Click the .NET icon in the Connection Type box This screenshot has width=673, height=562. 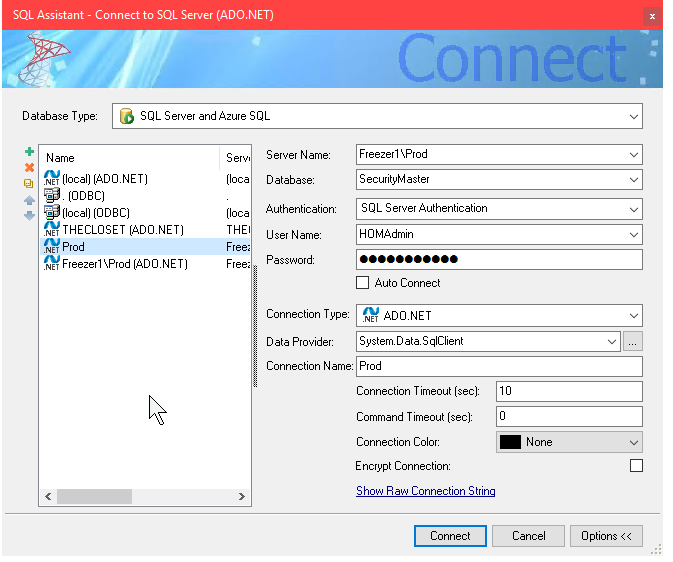(371, 315)
